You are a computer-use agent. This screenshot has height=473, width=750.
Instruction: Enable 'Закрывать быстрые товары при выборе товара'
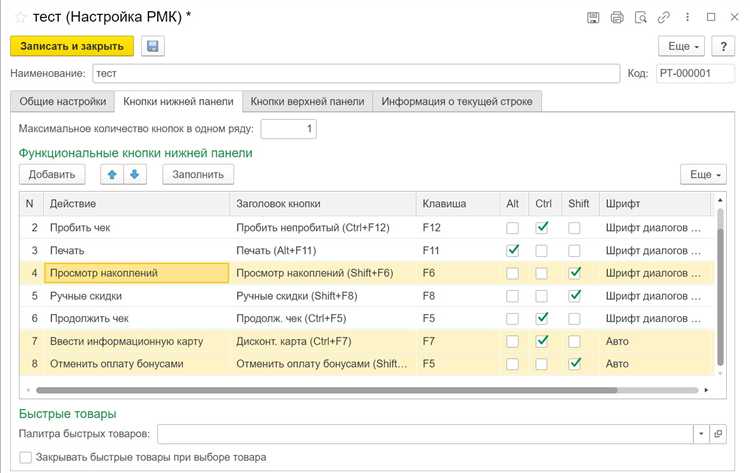(x=26, y=457)
